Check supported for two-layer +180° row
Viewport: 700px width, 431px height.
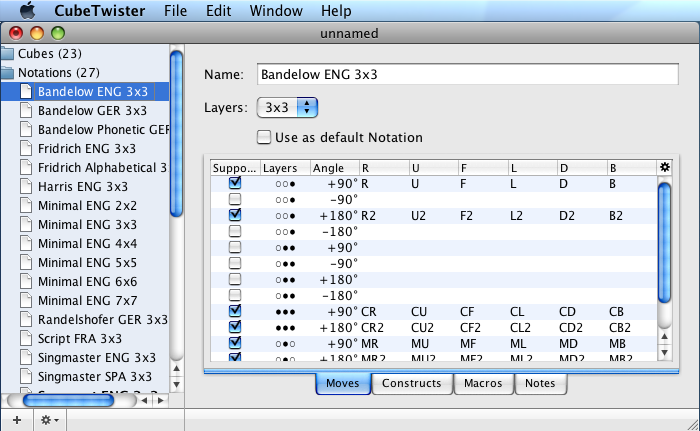click(x=235, y=280)
